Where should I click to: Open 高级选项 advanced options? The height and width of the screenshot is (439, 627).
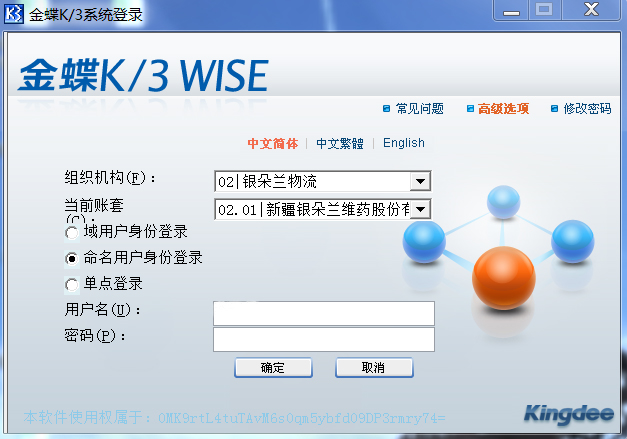503,108
